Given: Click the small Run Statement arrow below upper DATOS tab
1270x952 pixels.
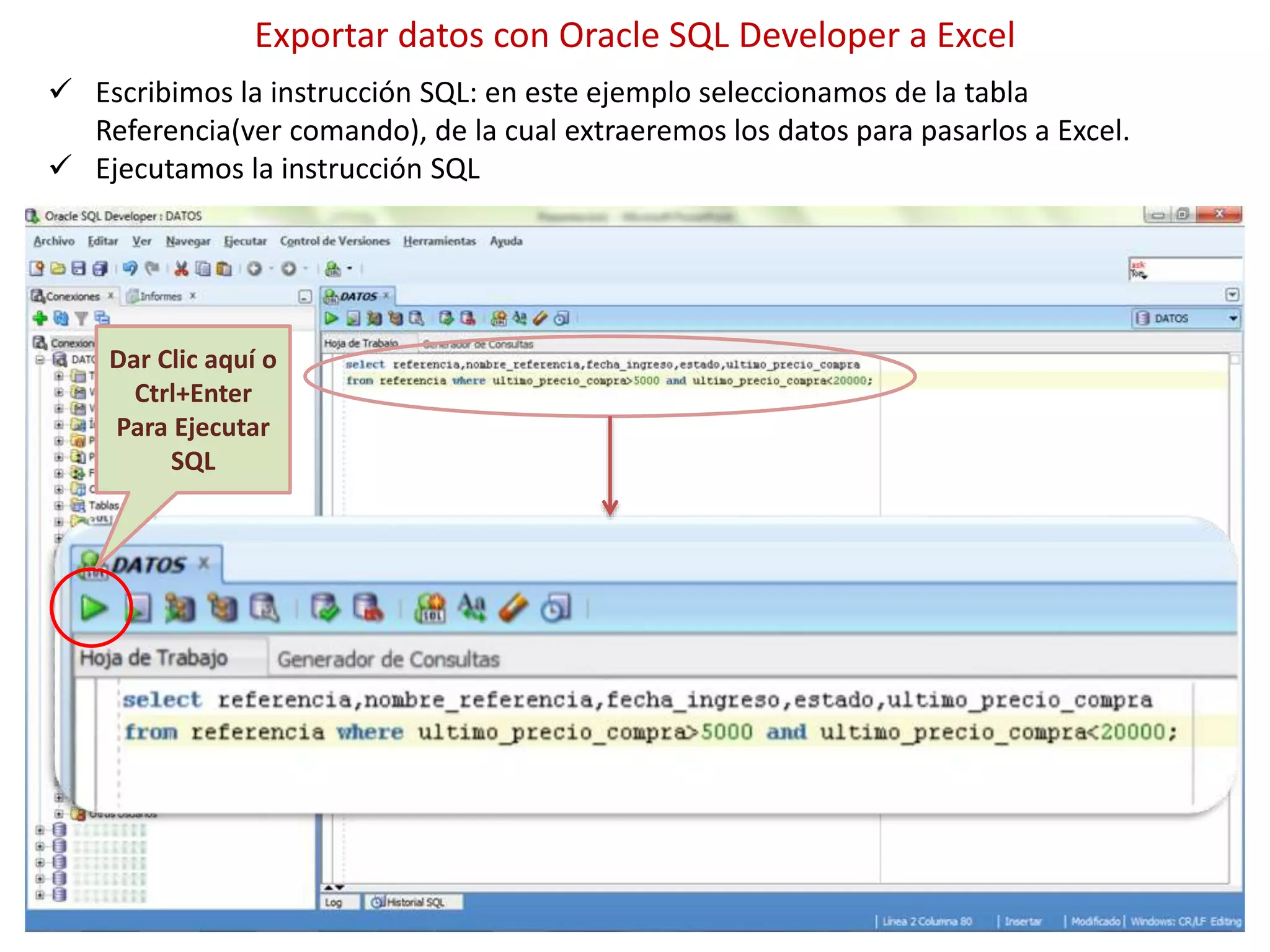Looking at the screenshot, I should (x=331, y=319).
